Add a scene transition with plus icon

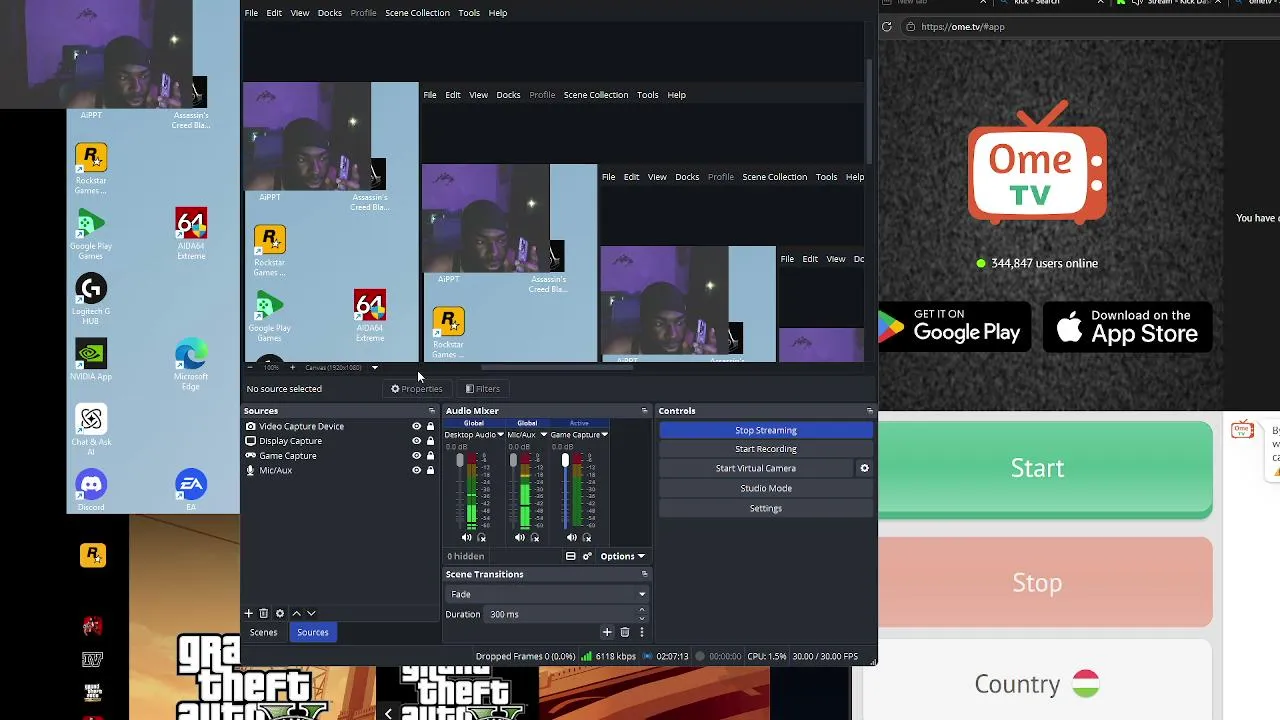(x=607, y=632)
